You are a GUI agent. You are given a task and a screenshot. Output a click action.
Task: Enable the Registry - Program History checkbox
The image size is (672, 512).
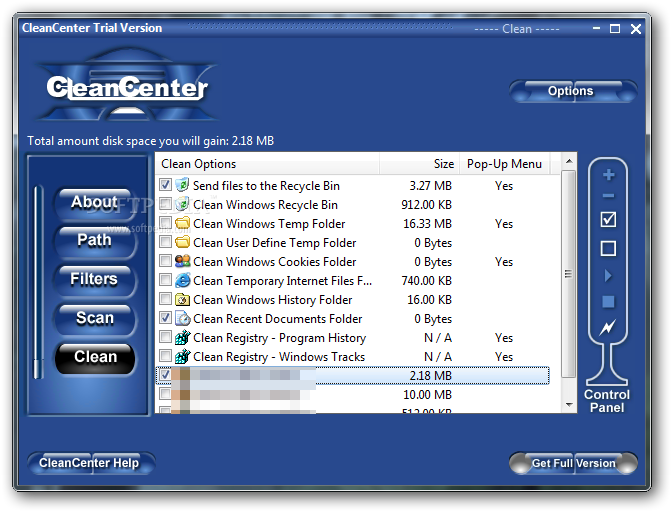[165, 337]
